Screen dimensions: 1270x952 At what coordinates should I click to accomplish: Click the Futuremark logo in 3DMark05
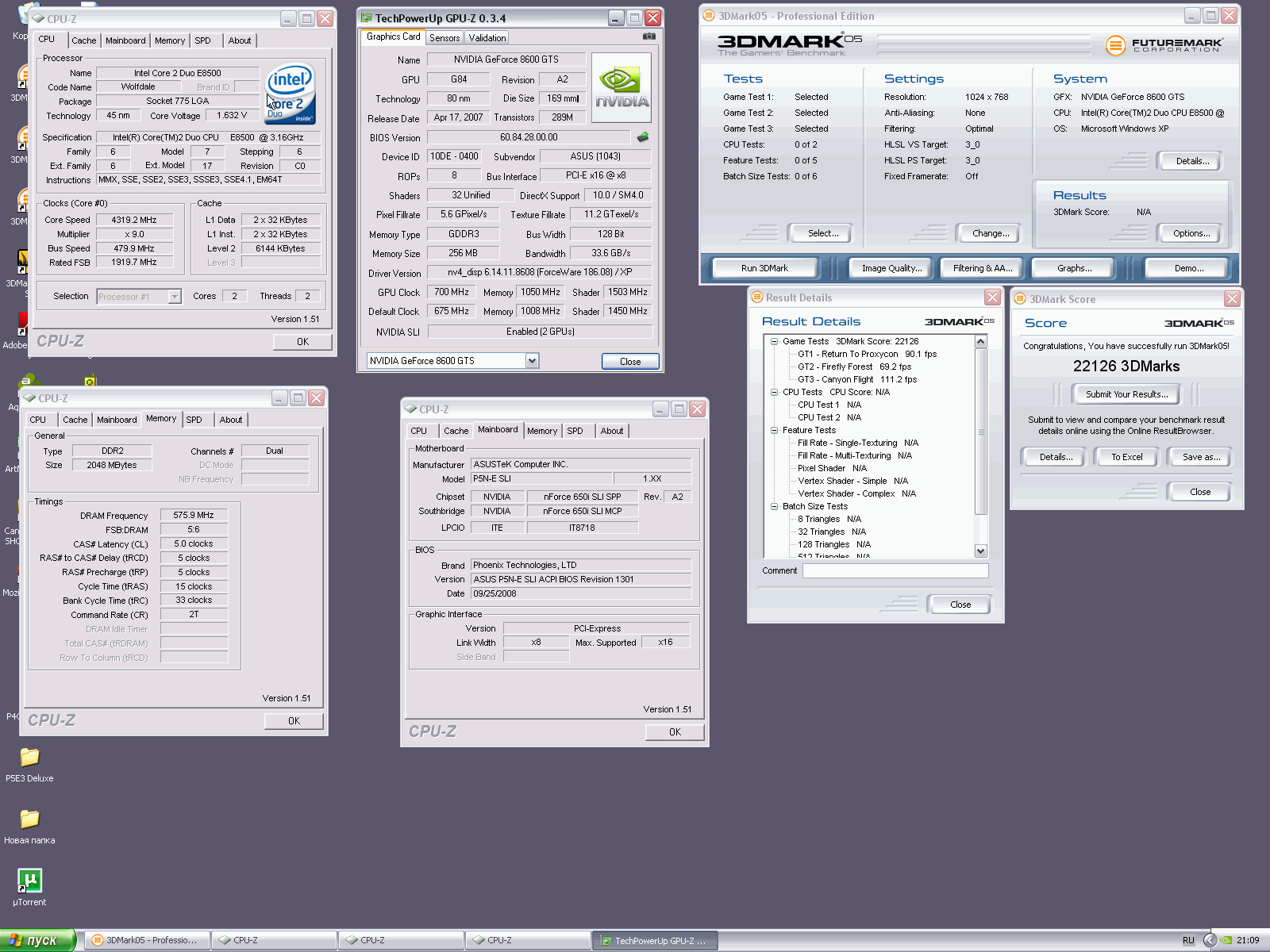(1164, 45)
